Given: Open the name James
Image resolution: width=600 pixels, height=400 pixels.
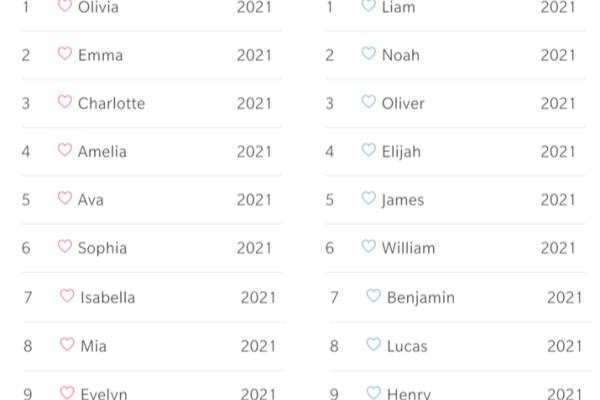Looking at the screenshot, I should (403, 200).
